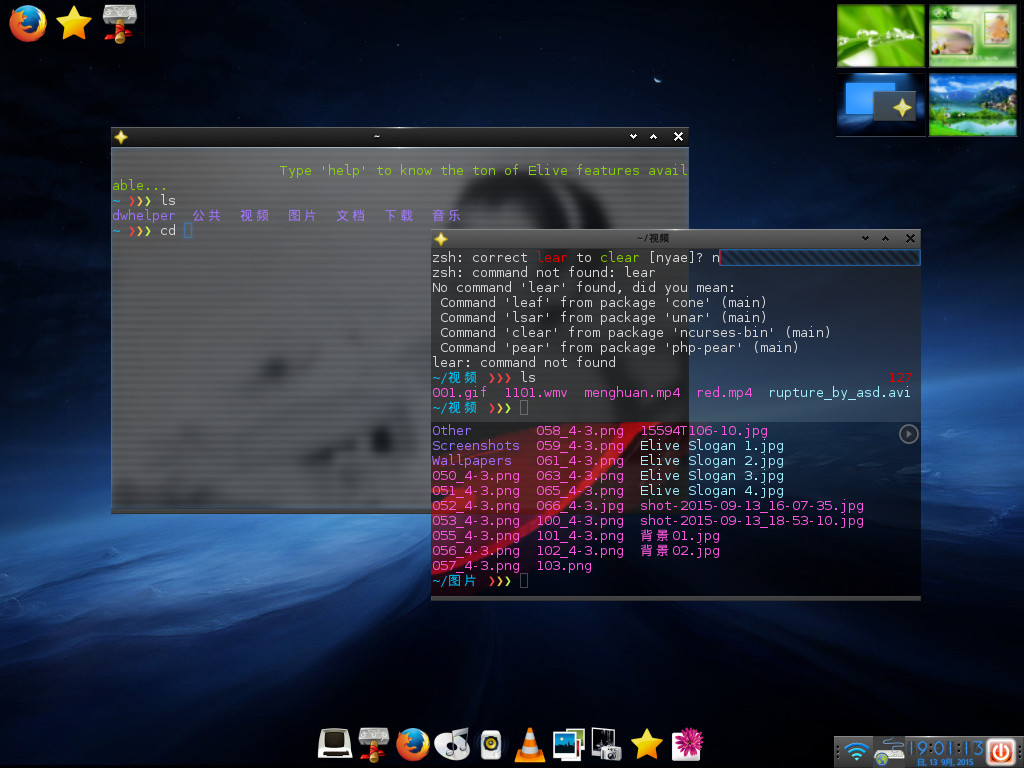Click the file '066_4-3.jpg'
The width and height of the screenshot is (1024, 768).
click(580, 505)
